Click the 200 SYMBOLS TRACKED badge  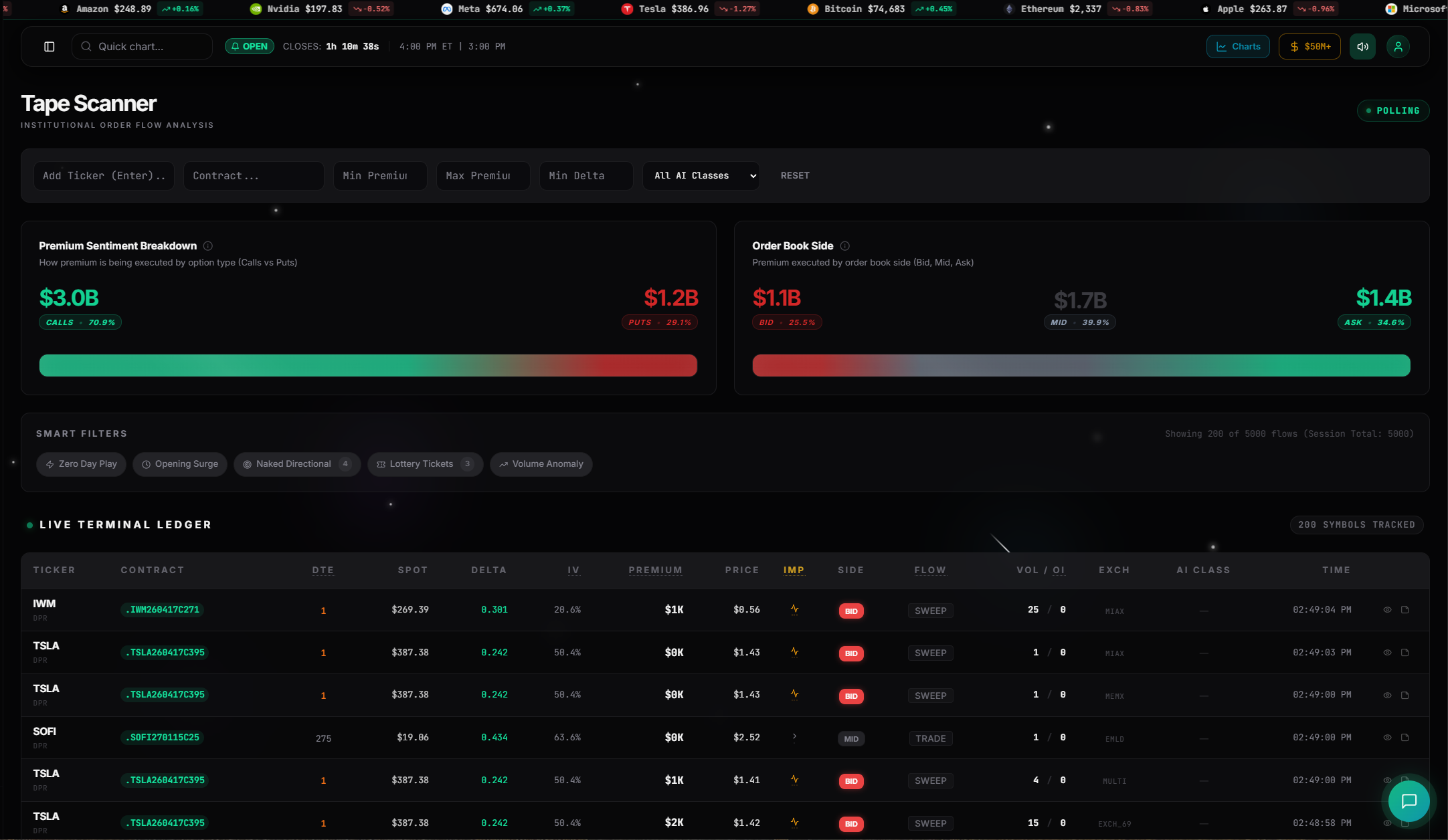[1356, 525]
